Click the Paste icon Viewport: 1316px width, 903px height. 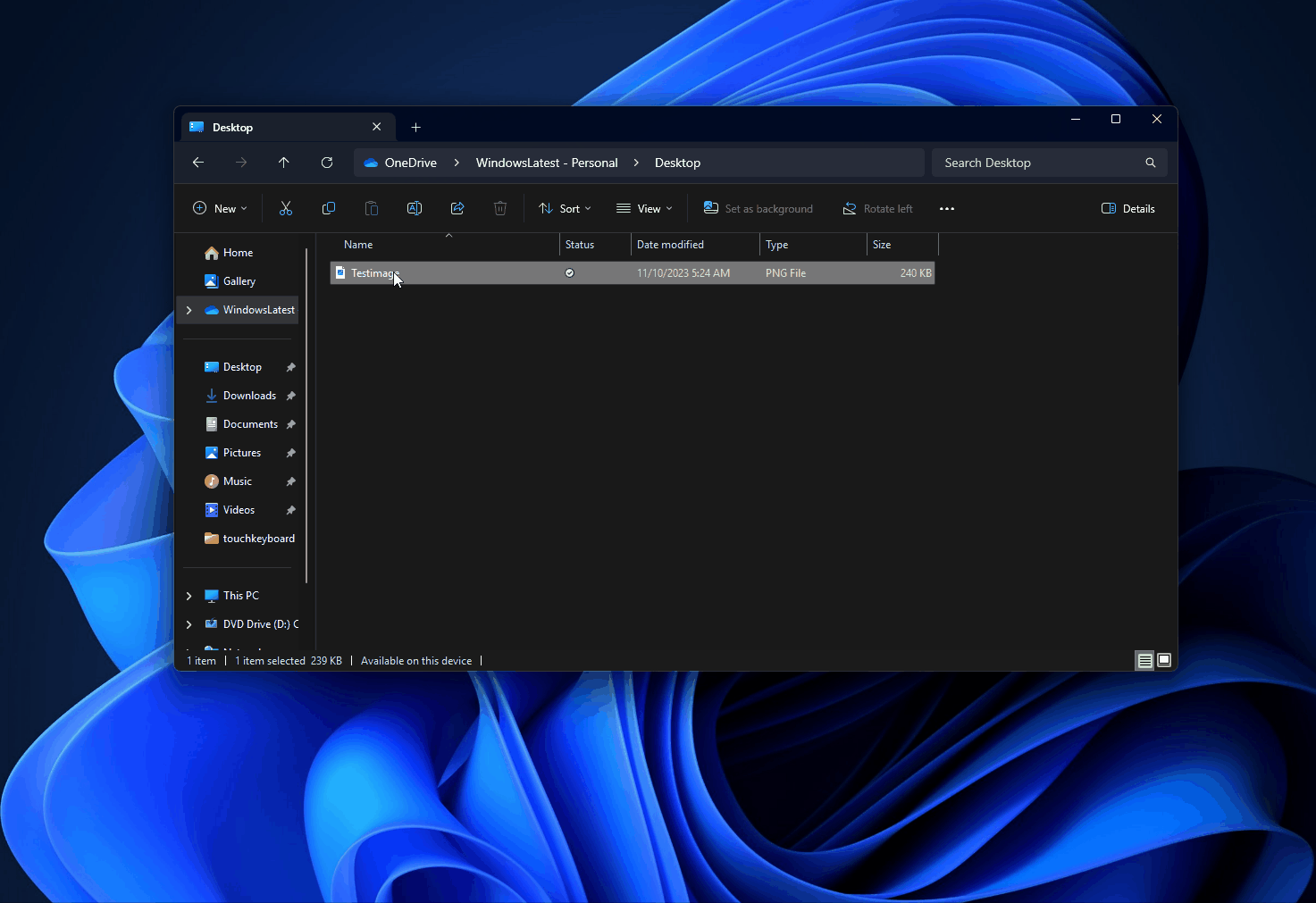coord(371,207)
